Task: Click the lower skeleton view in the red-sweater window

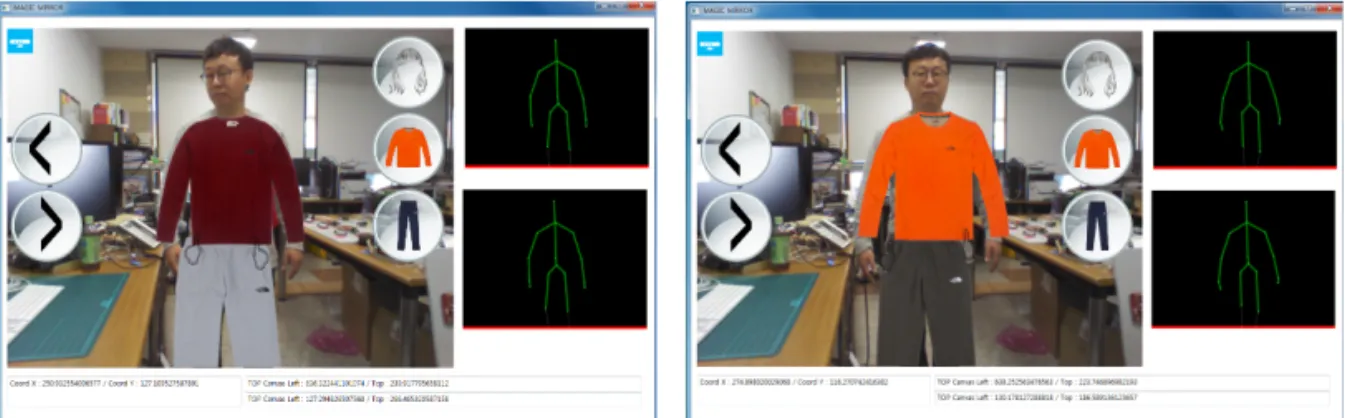Action: pyautogui.click(x=556, y=259)
